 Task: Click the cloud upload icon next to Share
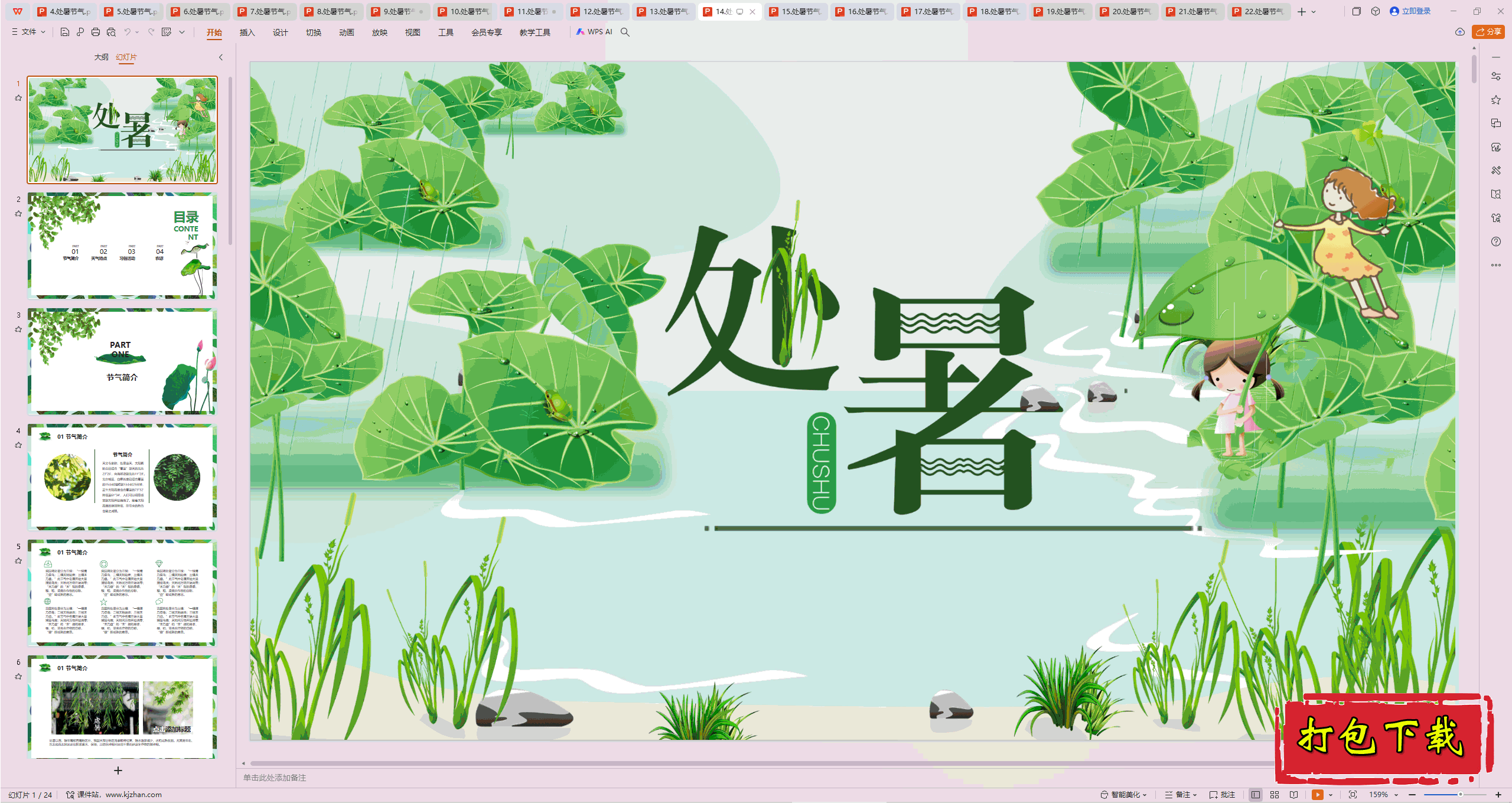(x=1460, y=32)
